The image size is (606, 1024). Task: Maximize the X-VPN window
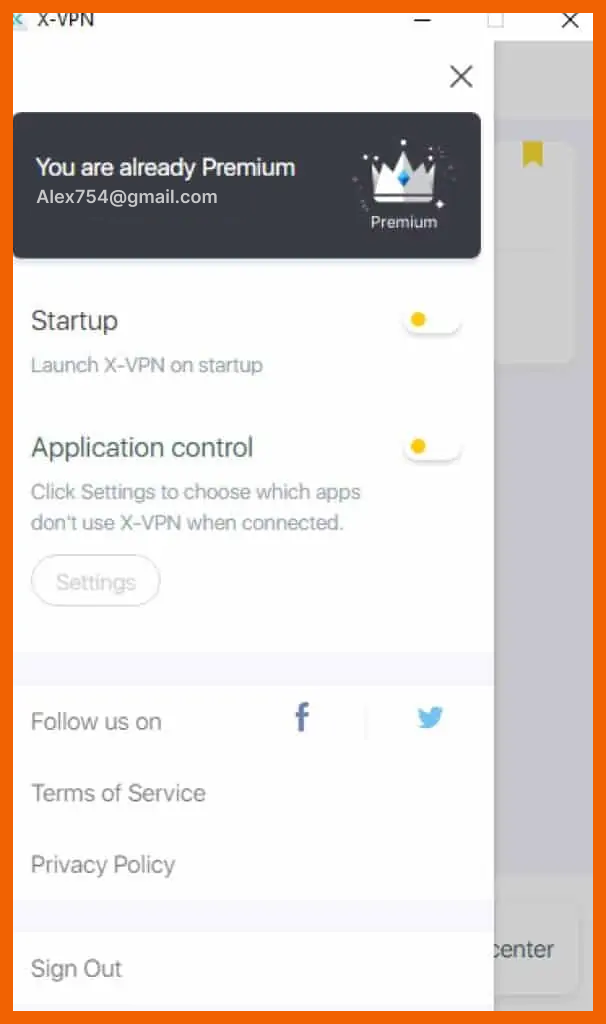click(x=496, y=20)
